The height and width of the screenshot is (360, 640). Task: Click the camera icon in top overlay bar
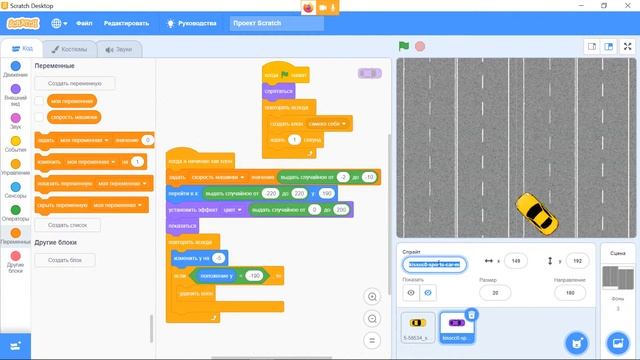(322, 7)
